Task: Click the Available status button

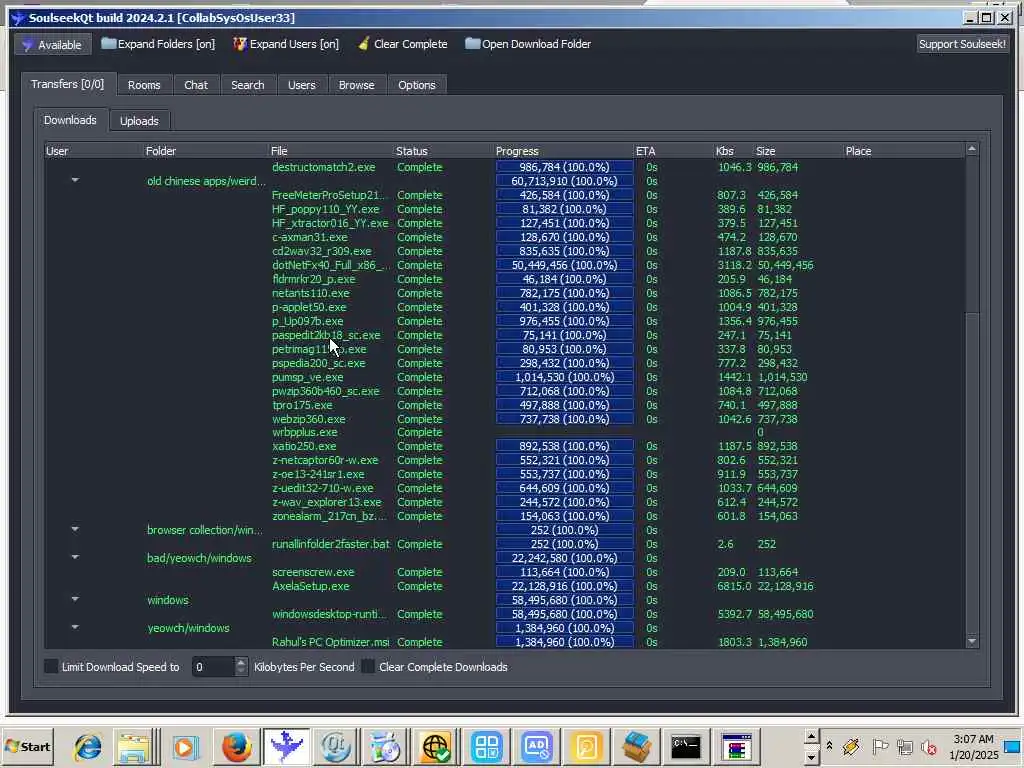Action: pos(52,44)
